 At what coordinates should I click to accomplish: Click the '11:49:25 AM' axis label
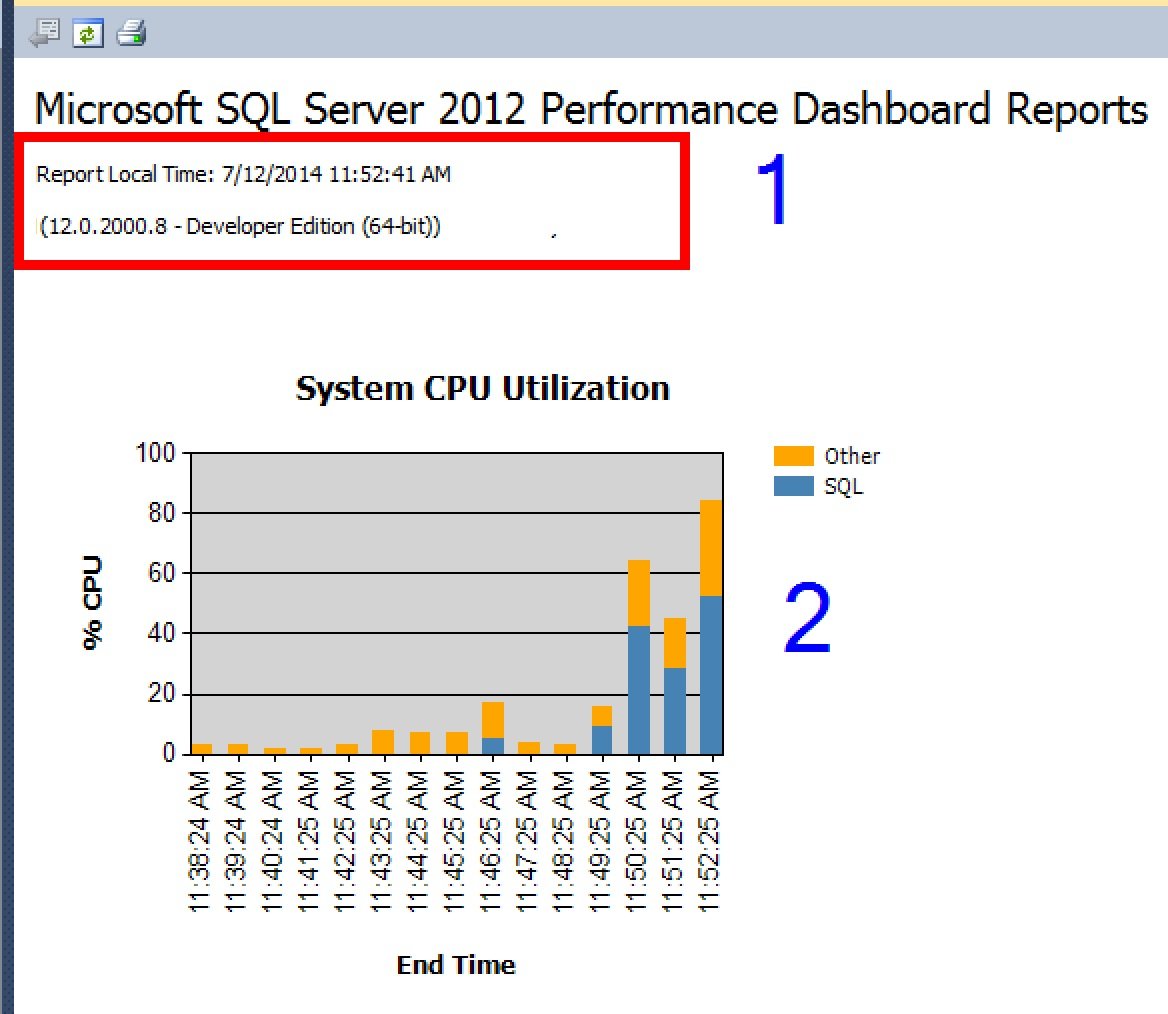tap(601, 841)
